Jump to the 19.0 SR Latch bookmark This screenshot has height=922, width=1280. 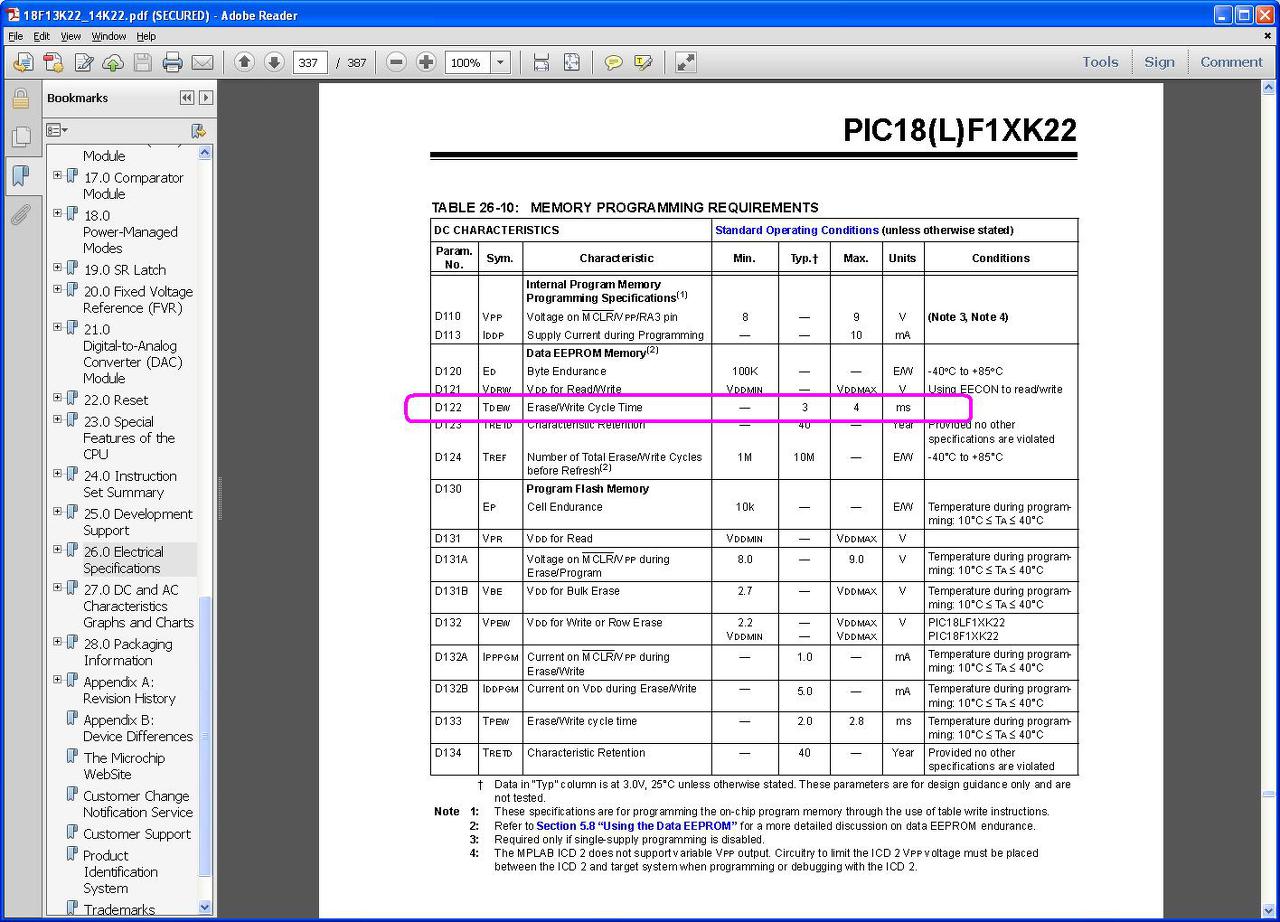click(x=125, y=270)
